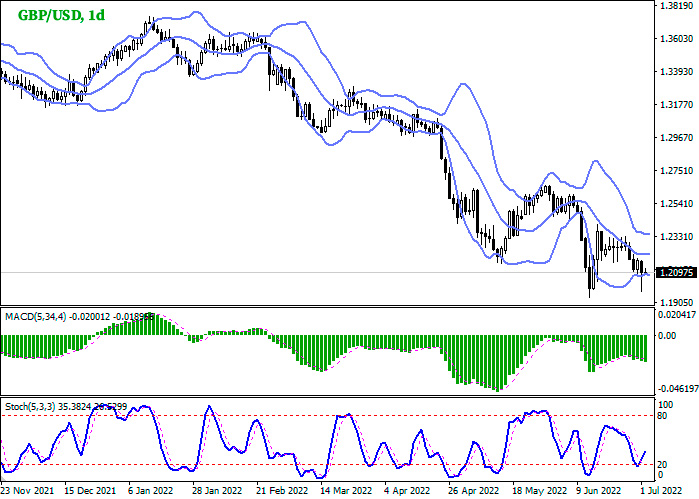This screenshot has width=699, height=499.
Task: Click price axis label 1.38190
Action: (677, 6)
